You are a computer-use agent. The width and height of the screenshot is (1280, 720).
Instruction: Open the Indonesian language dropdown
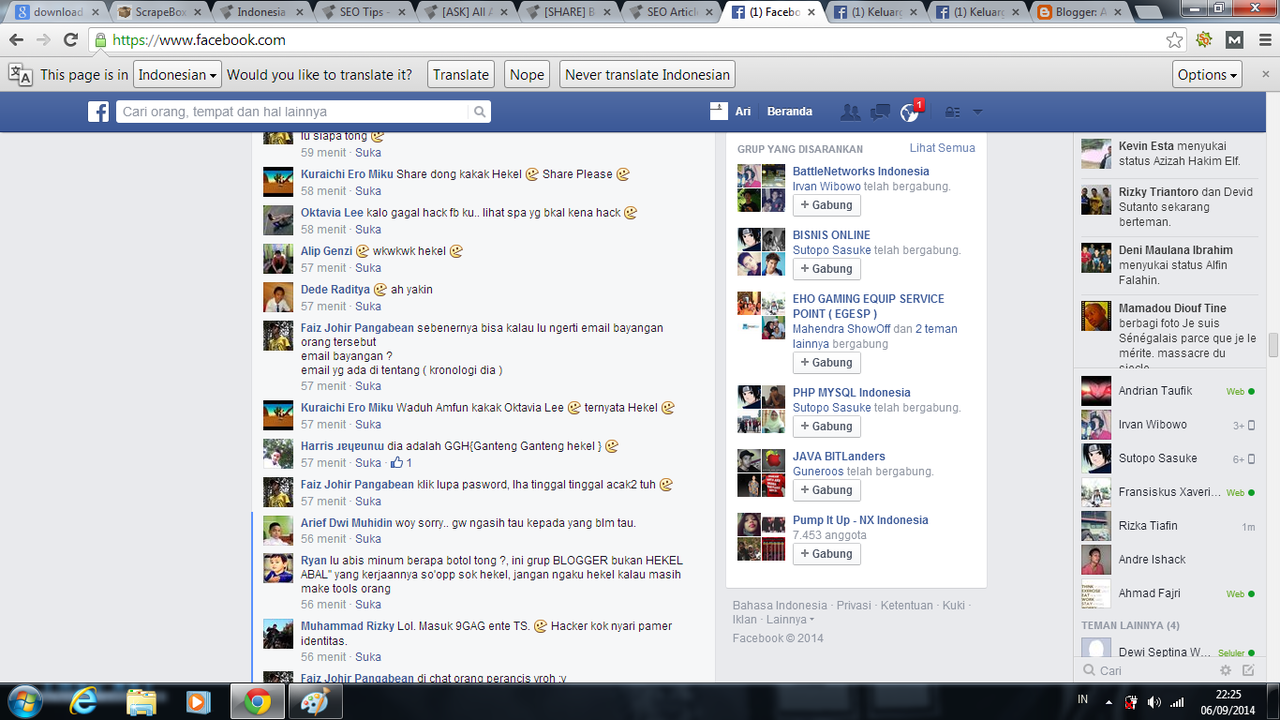pyautogui.click(x=177, y=74)
